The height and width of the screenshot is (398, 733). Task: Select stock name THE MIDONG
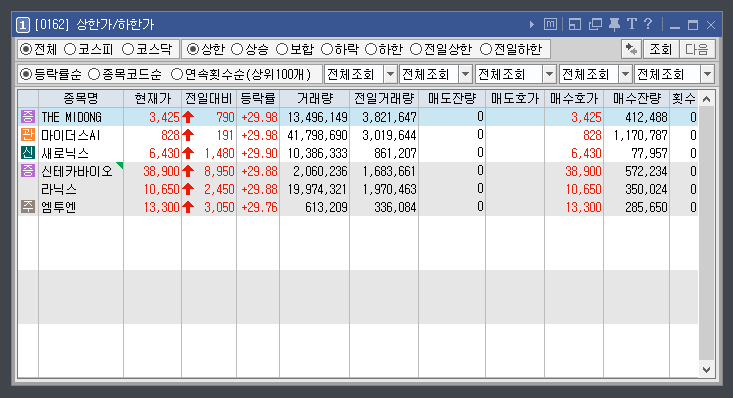71,117
